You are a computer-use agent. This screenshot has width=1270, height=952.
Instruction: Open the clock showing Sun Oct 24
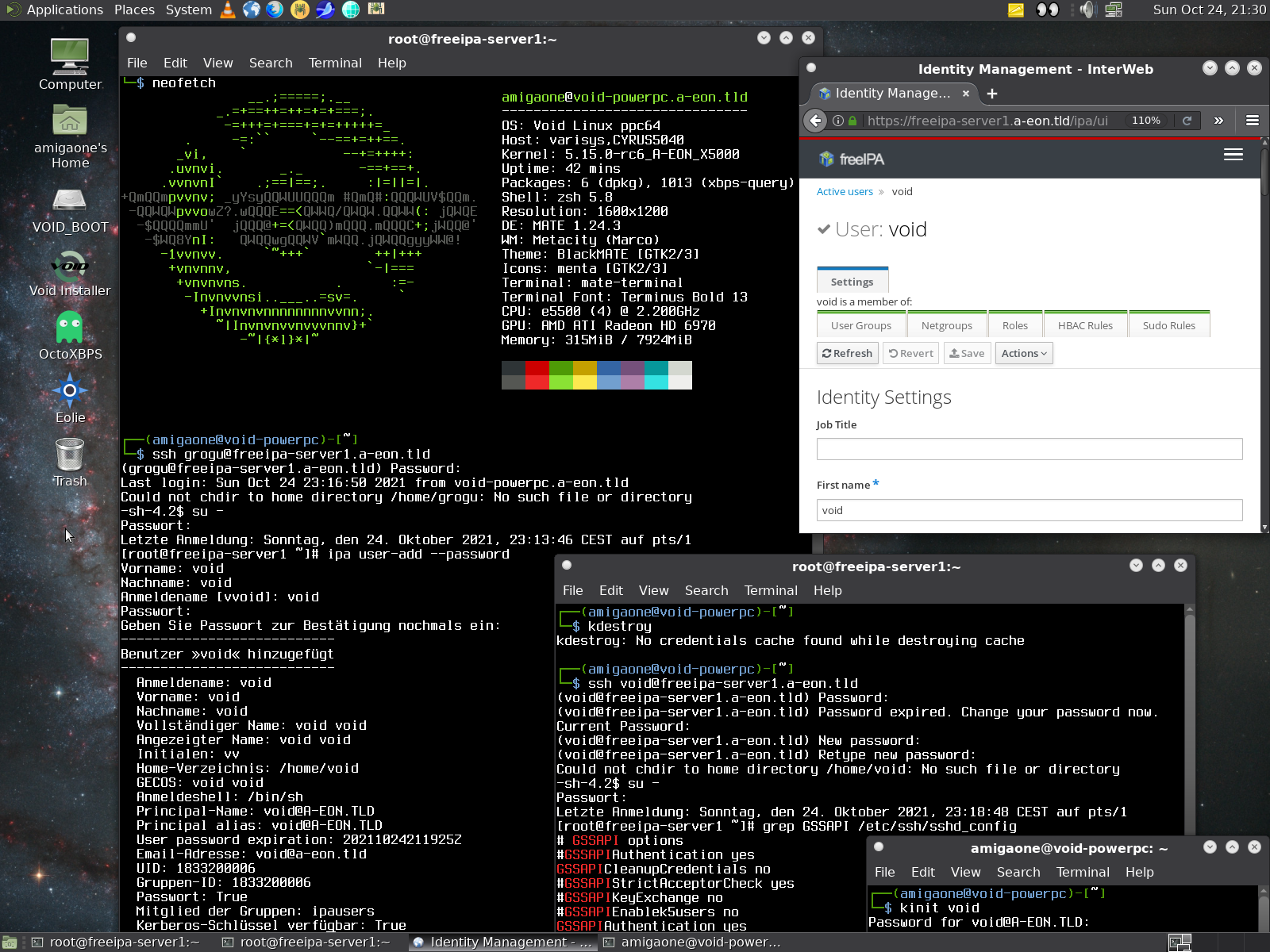tap(1209, 10)
